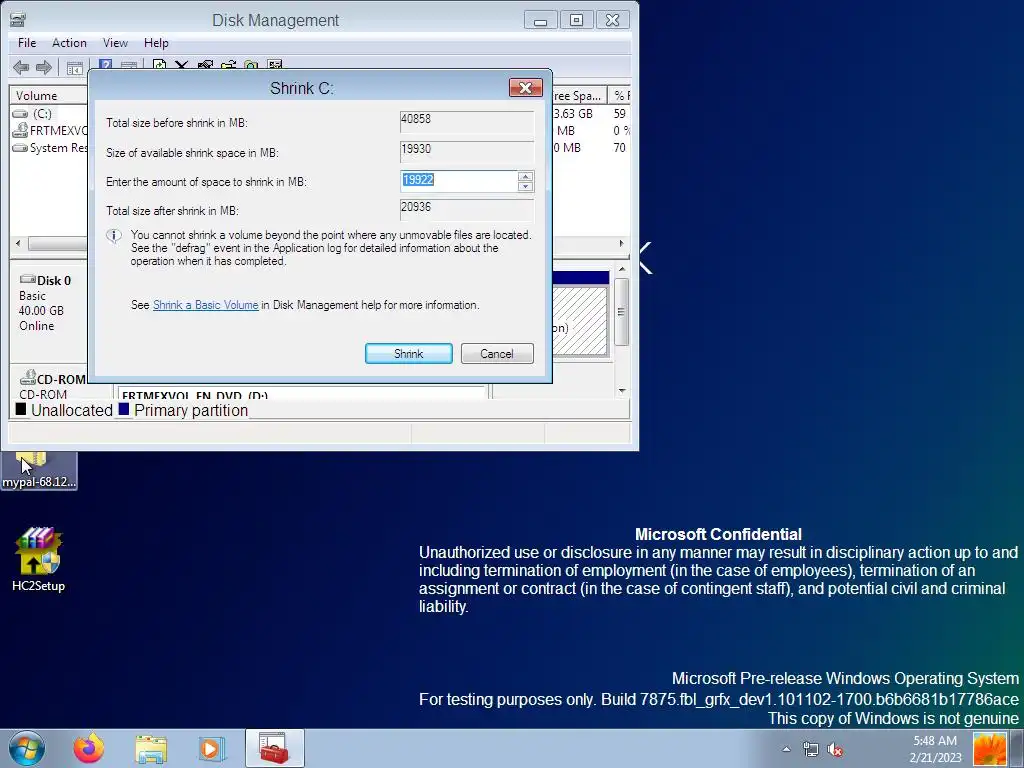Image resolution: width=1024 pixels, height=768 pixels.
Task: Click the 3.63 GB free space cell
Action: [x=573, y=114]
